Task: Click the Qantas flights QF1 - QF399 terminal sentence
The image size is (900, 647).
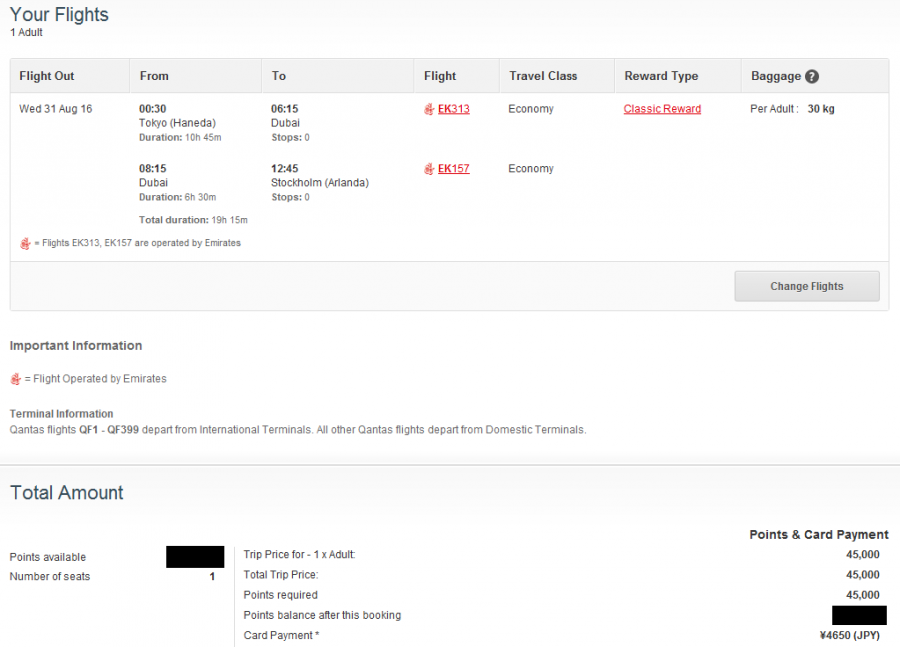Action: 298,430
